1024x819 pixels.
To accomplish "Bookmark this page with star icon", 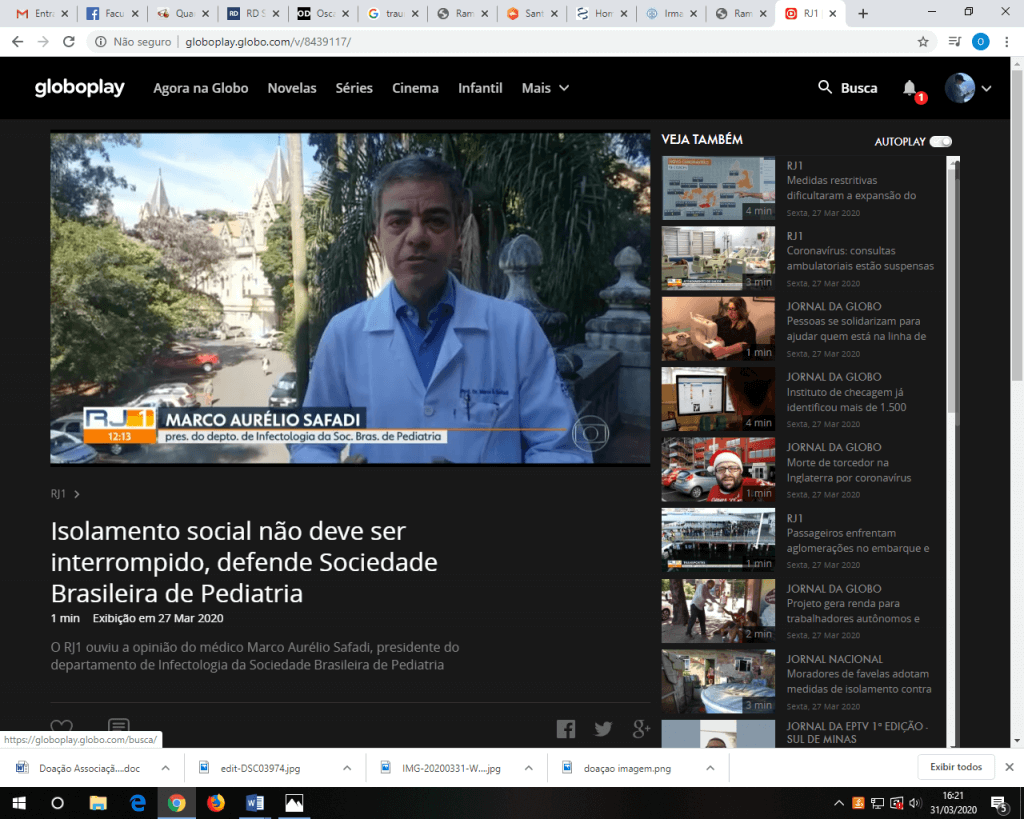I will click(923, 42).
